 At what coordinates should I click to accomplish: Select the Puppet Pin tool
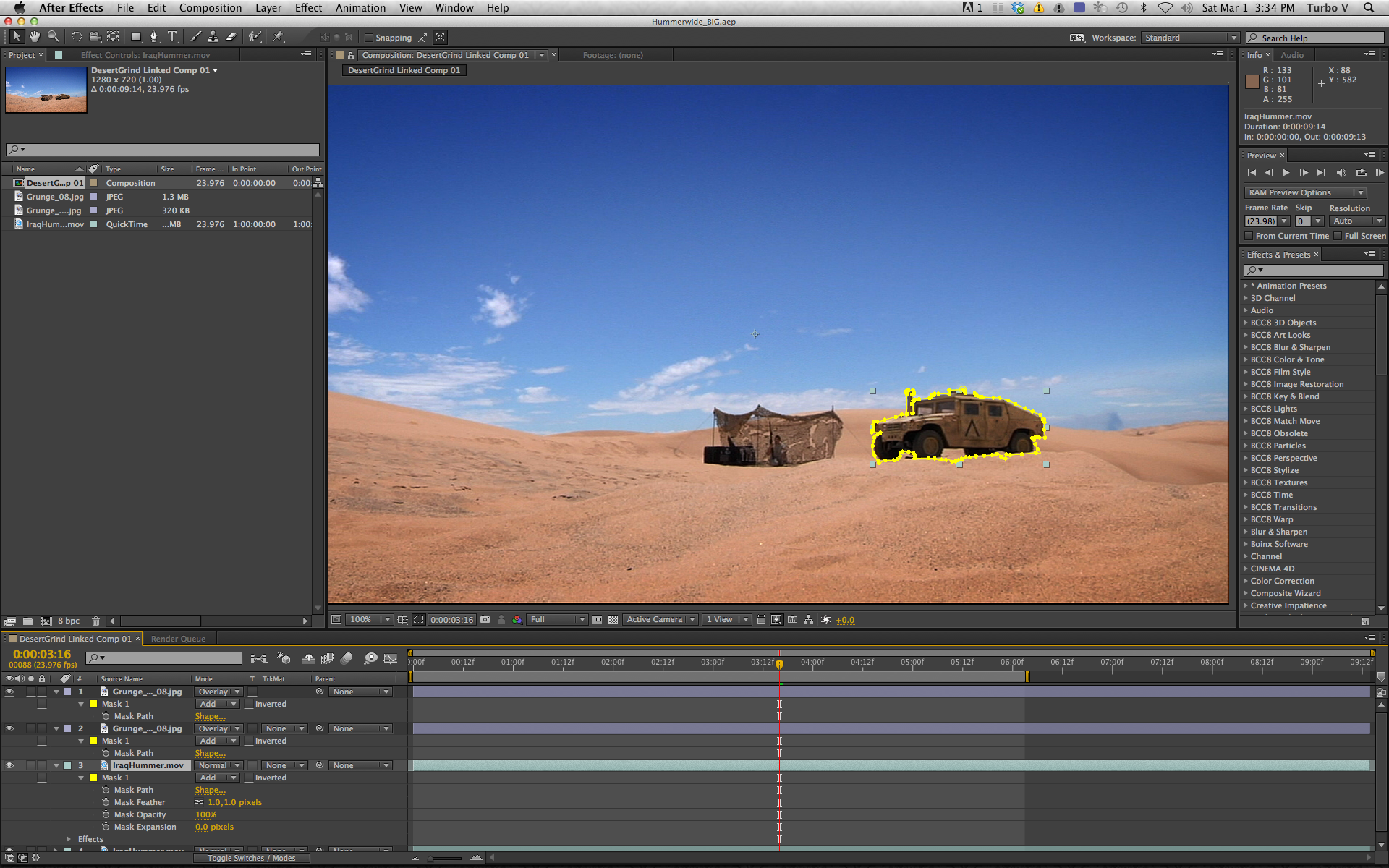pos(279,37)
